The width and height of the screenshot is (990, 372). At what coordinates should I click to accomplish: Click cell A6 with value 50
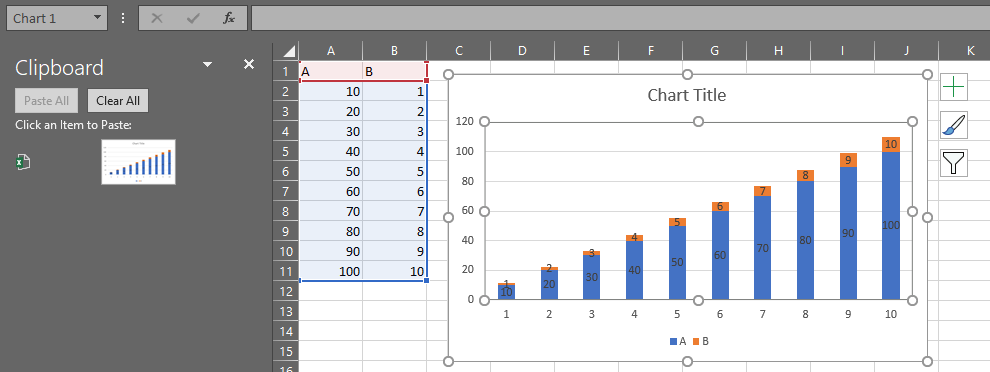click(331, 172)
